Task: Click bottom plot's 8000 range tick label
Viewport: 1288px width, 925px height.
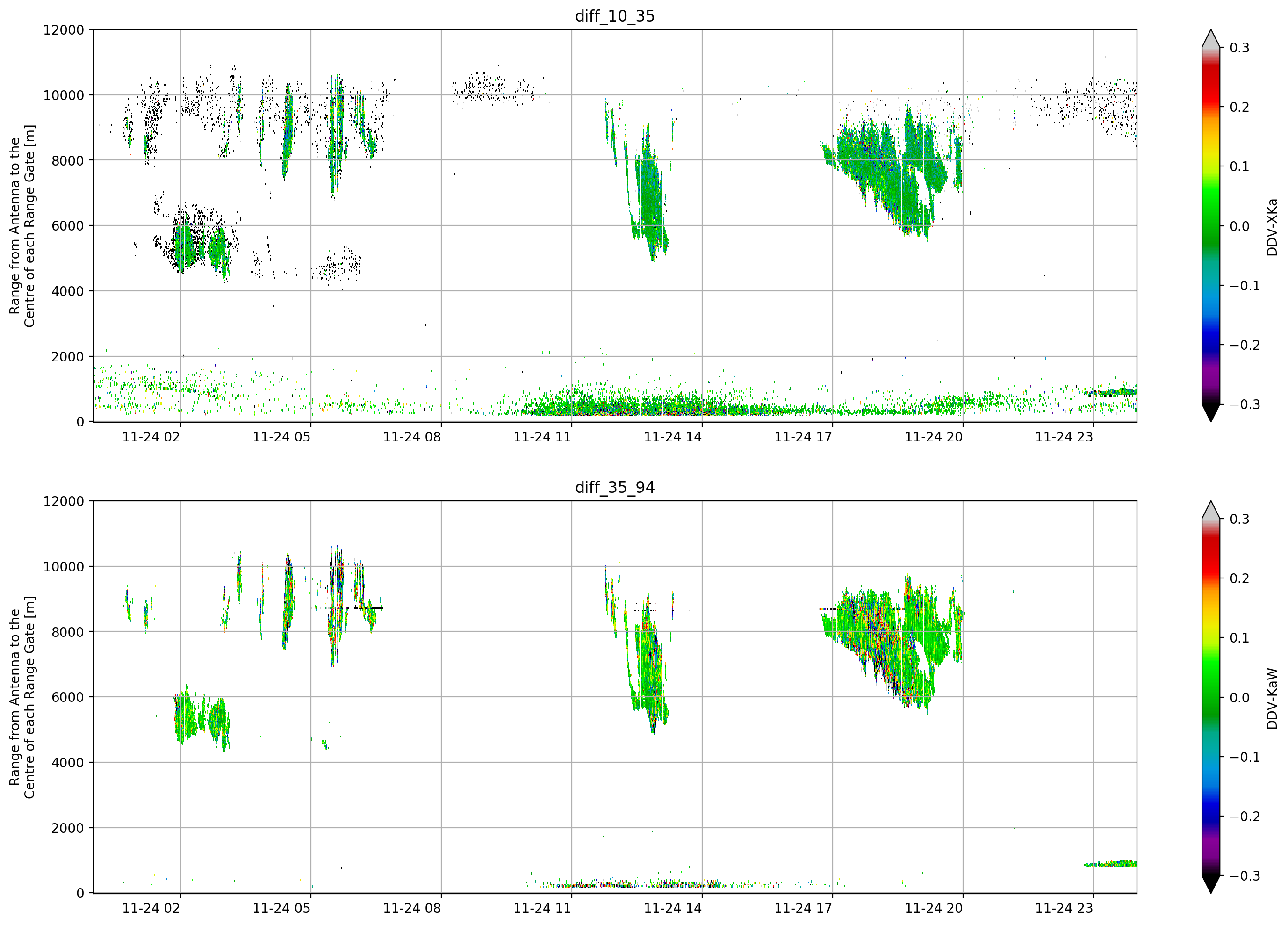Action: click(68, 632)
